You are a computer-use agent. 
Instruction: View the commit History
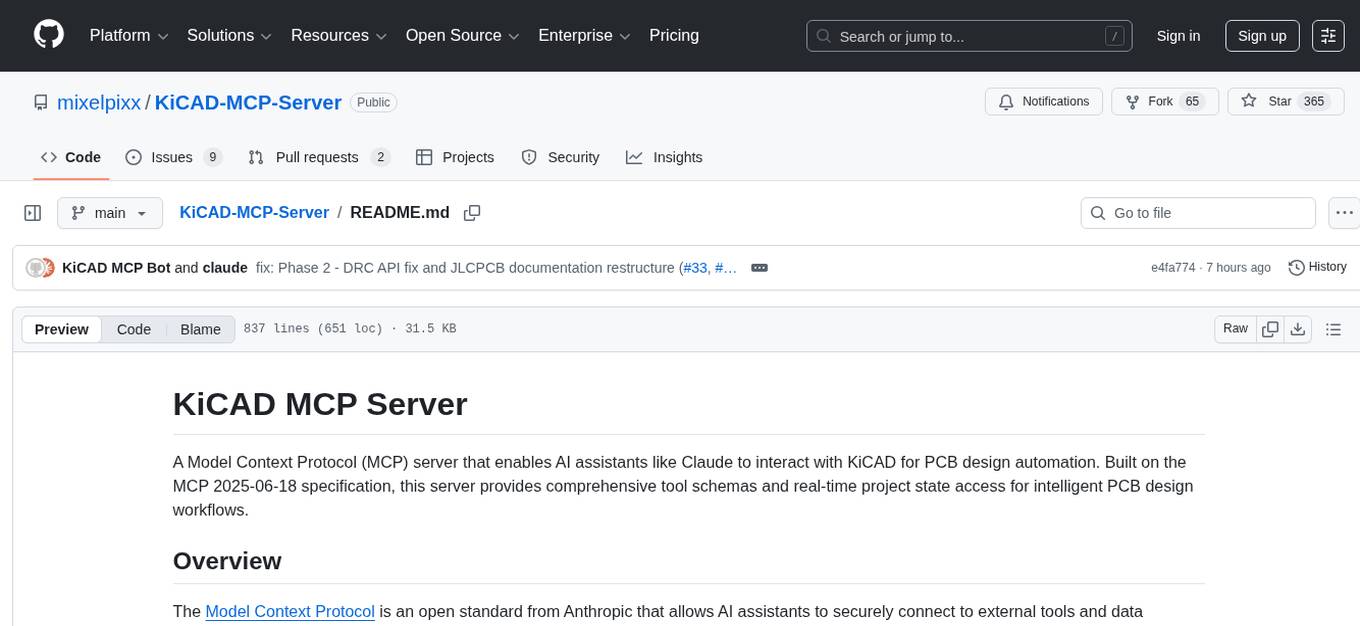(1317, 267)
